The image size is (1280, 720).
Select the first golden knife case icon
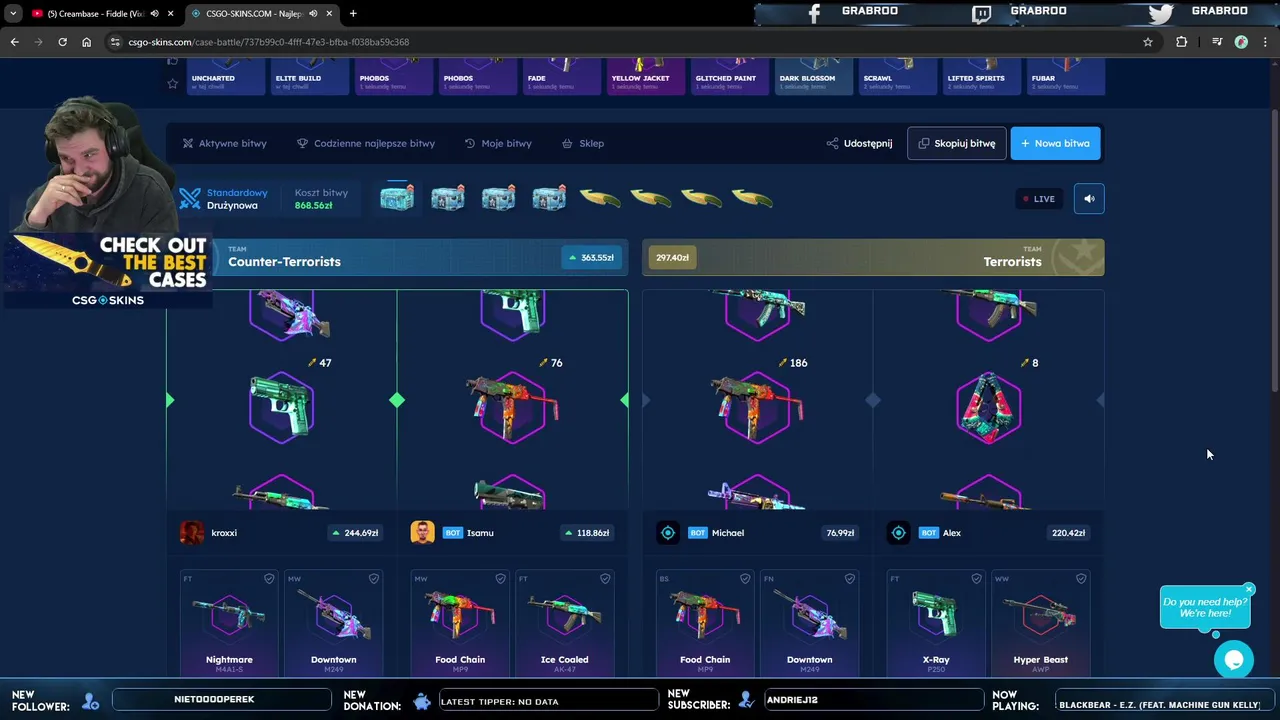(600, 198)
